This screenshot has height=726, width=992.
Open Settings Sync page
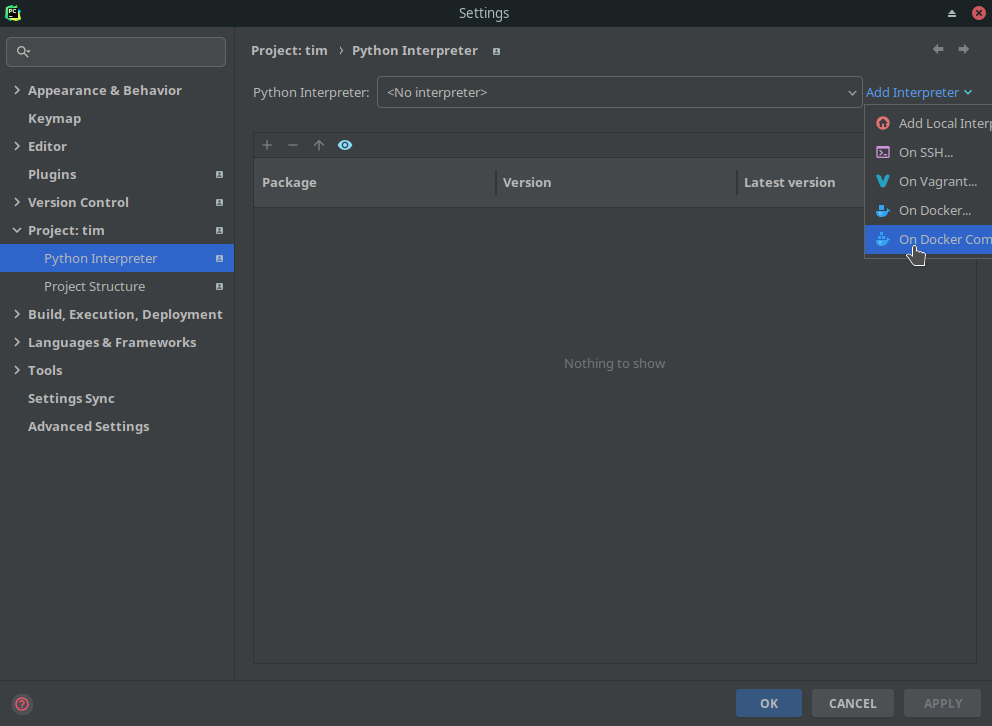71,398
